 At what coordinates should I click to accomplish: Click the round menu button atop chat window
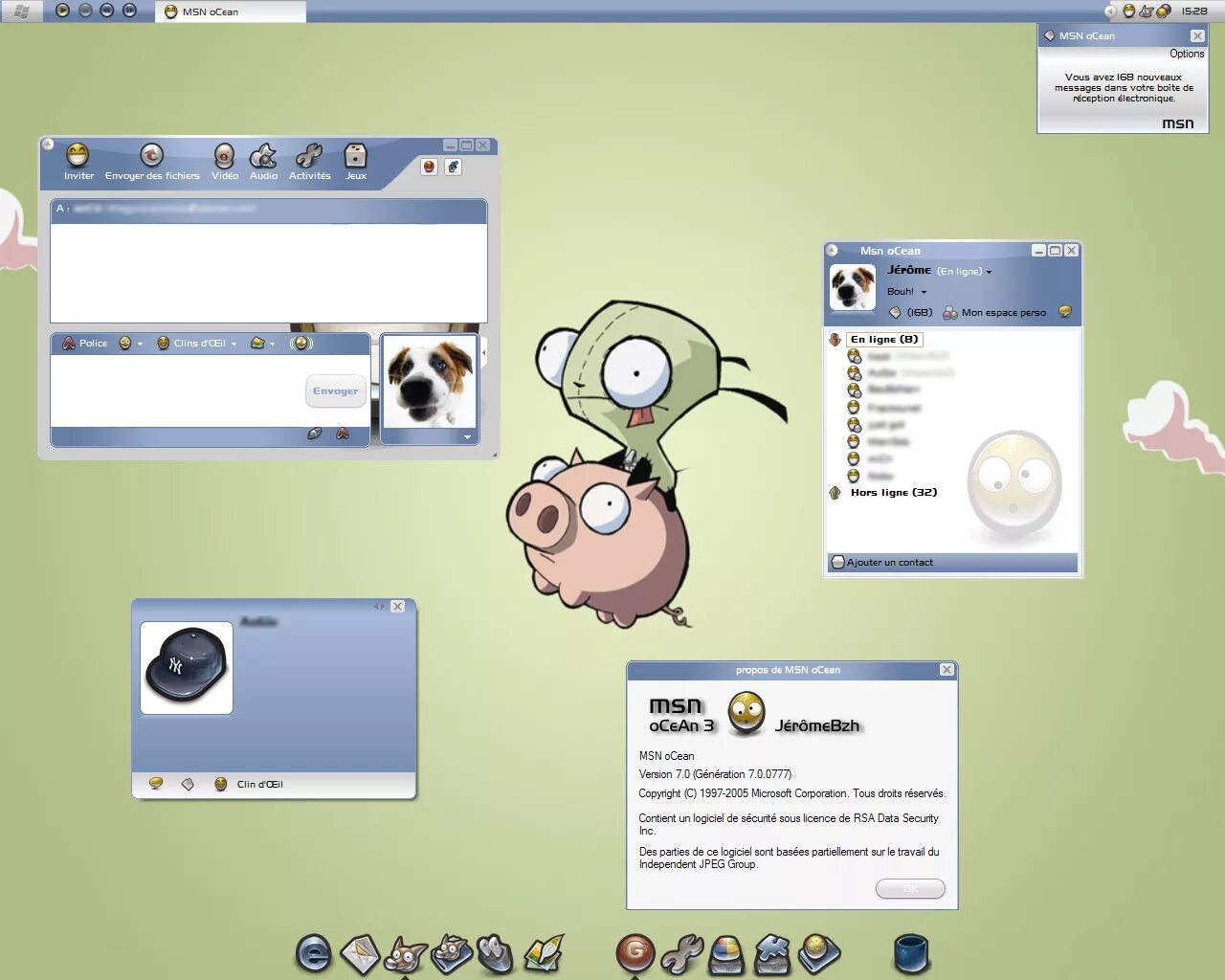[47, 144]
